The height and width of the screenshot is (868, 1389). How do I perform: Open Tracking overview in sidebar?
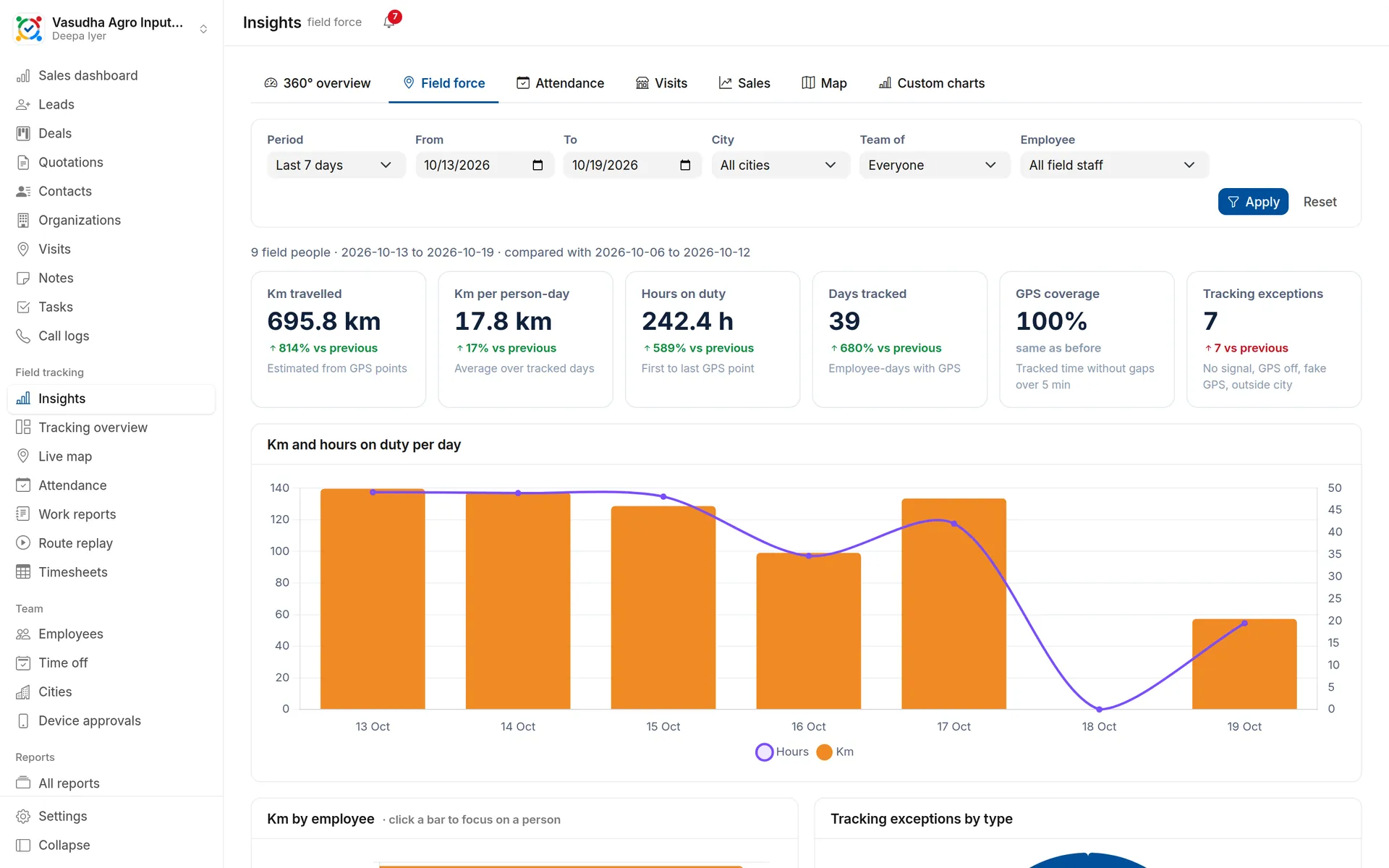[x=111, y=427]
